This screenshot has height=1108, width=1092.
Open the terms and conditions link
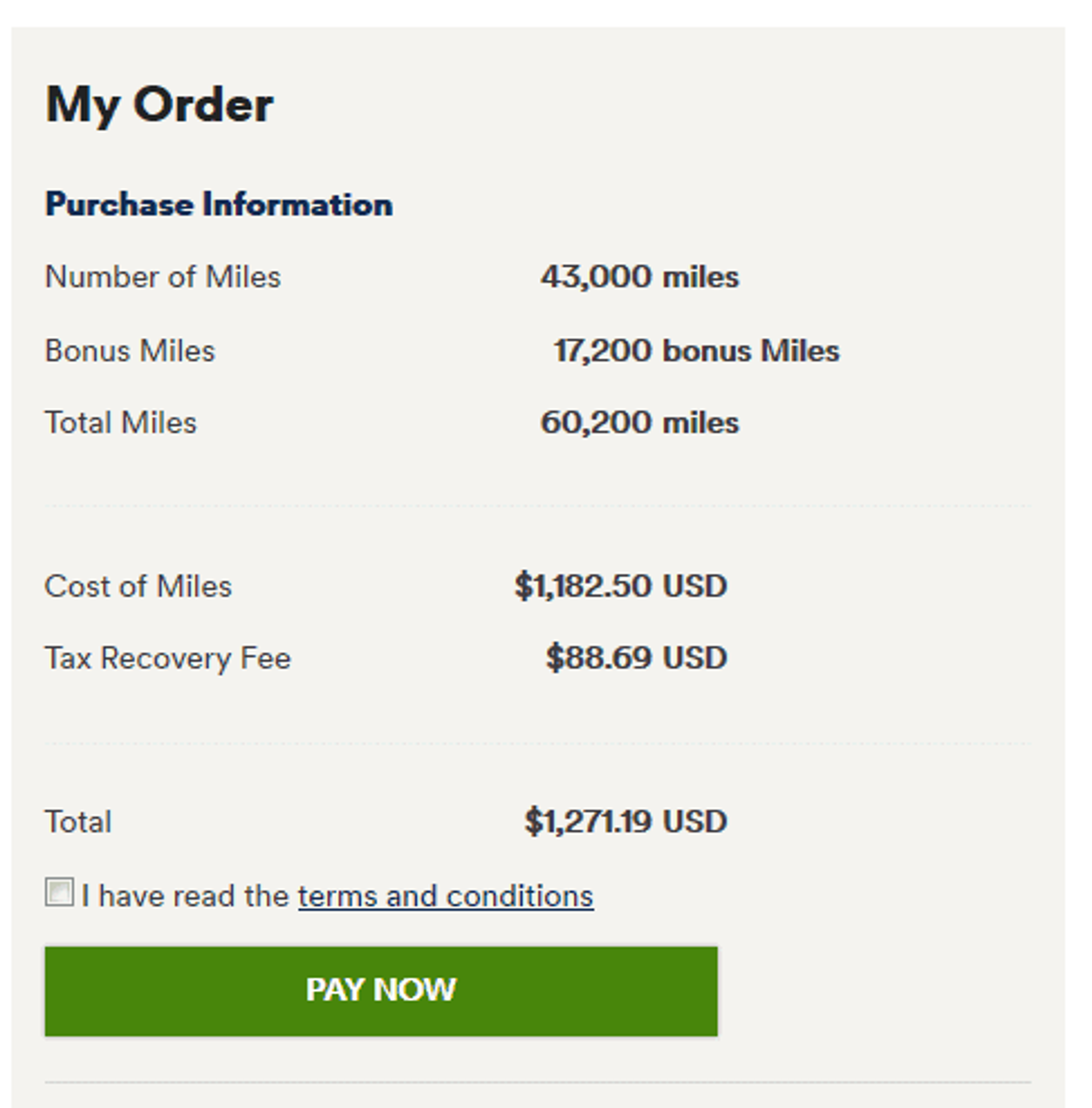coord(445,896)
